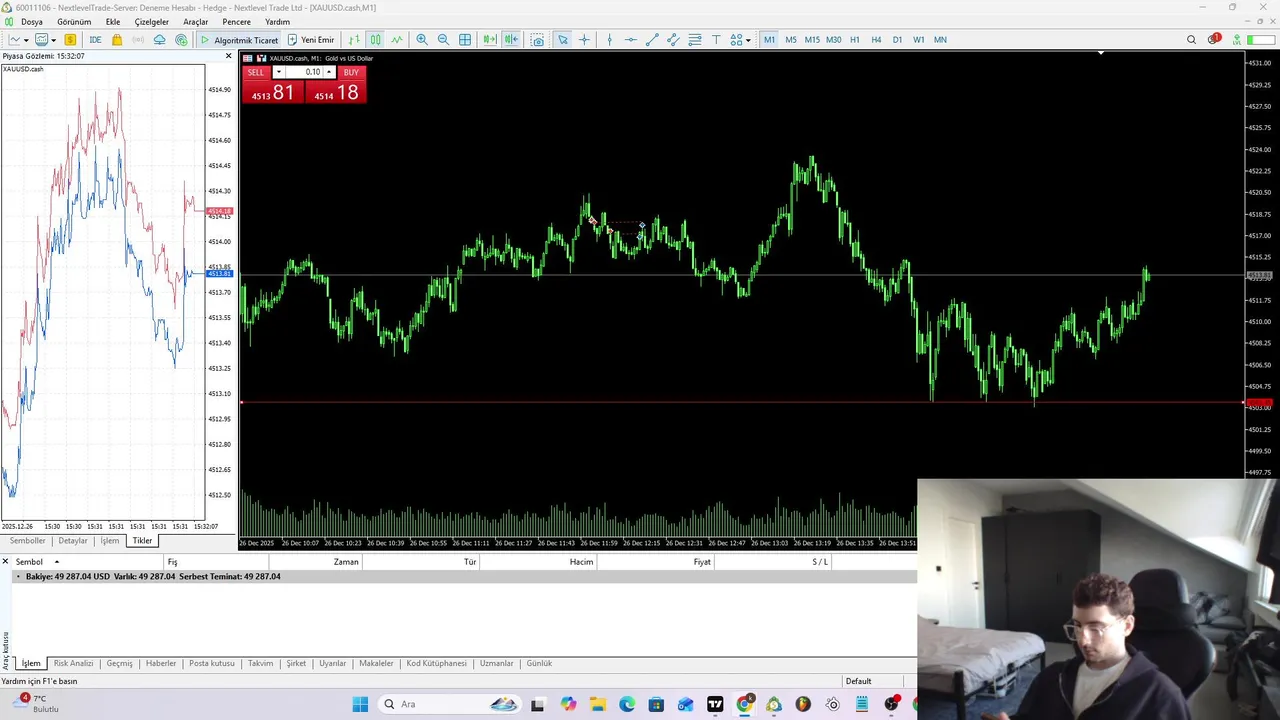
Task: Open notifications icon with red badge
Action: pyautogui.click(x=1213, y=40)
